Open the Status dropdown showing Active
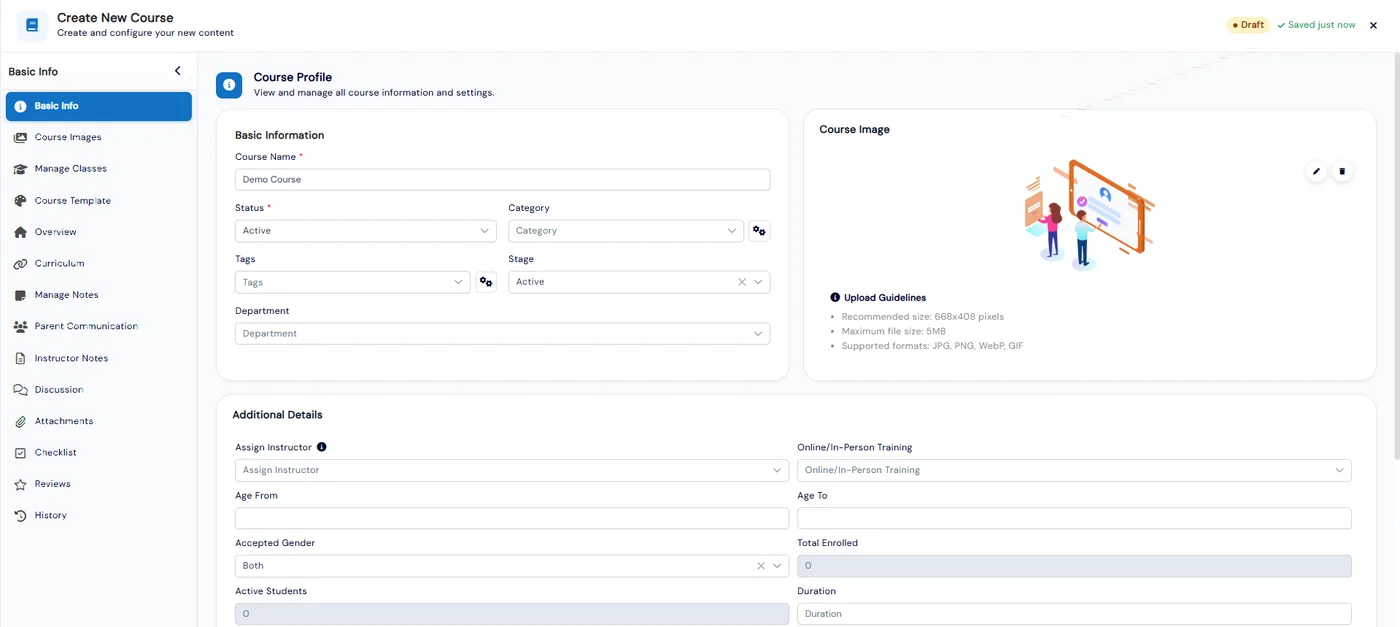The image size is (1400, 627). tap(365, 231)
